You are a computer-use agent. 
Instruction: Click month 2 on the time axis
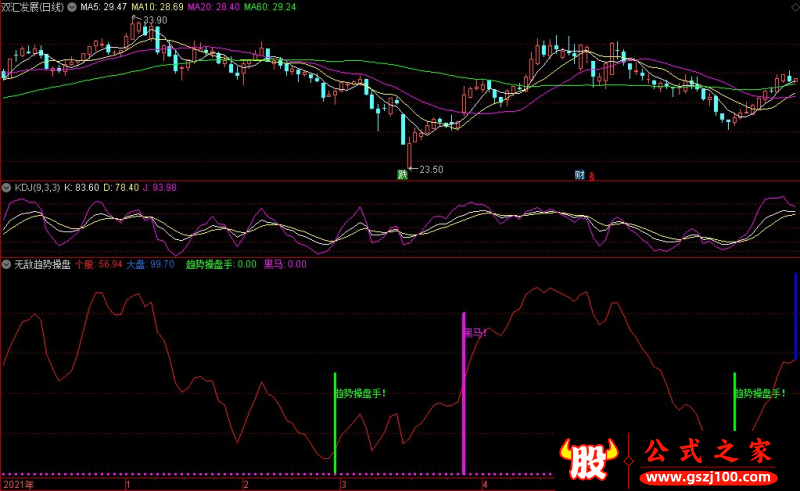point(246,485)
